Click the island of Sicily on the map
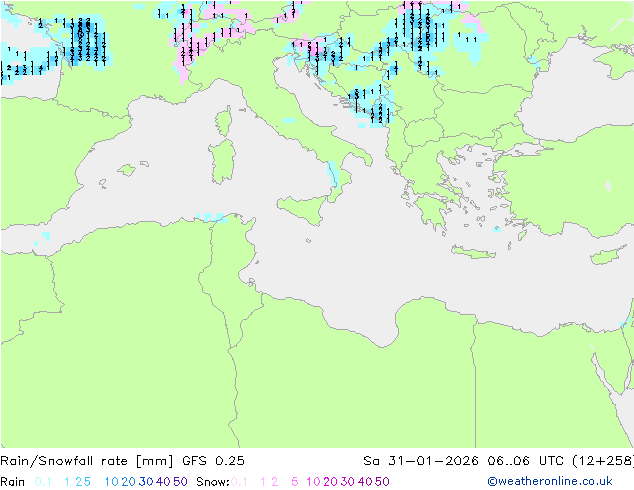Screen dimensions: 634x490 point(303,208)
